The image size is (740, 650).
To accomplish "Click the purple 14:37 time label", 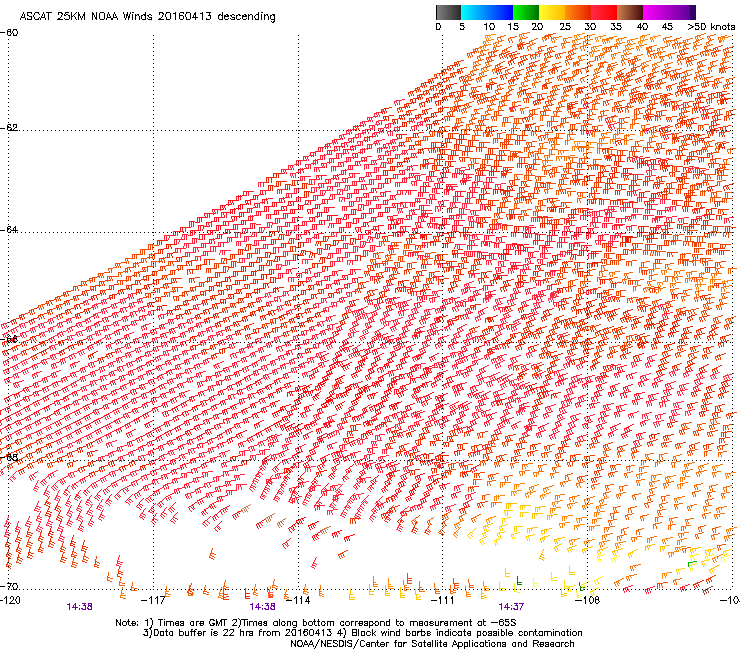I will (511, 607).
